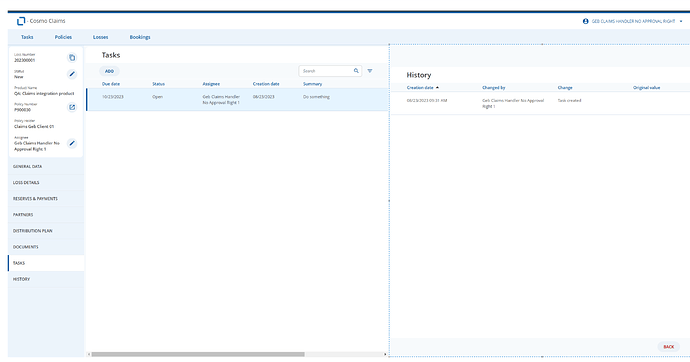690x362 pixels.
Task: Open the Bookings top tab
Action: [140, 37]
